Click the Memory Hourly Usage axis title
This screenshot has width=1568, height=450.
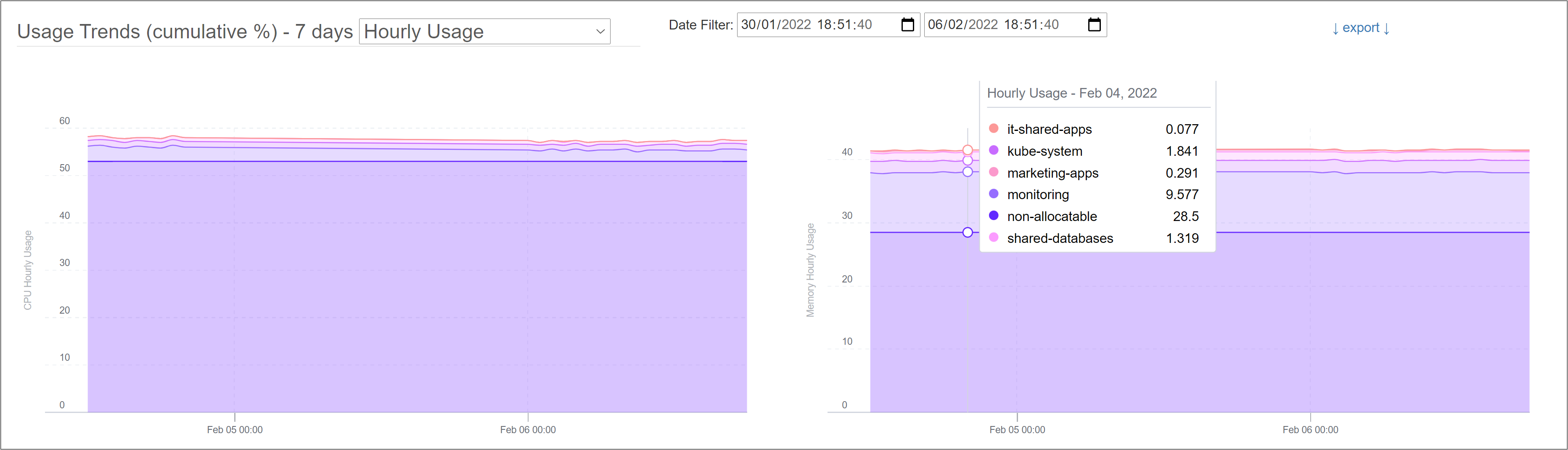(x=810, y=270)
